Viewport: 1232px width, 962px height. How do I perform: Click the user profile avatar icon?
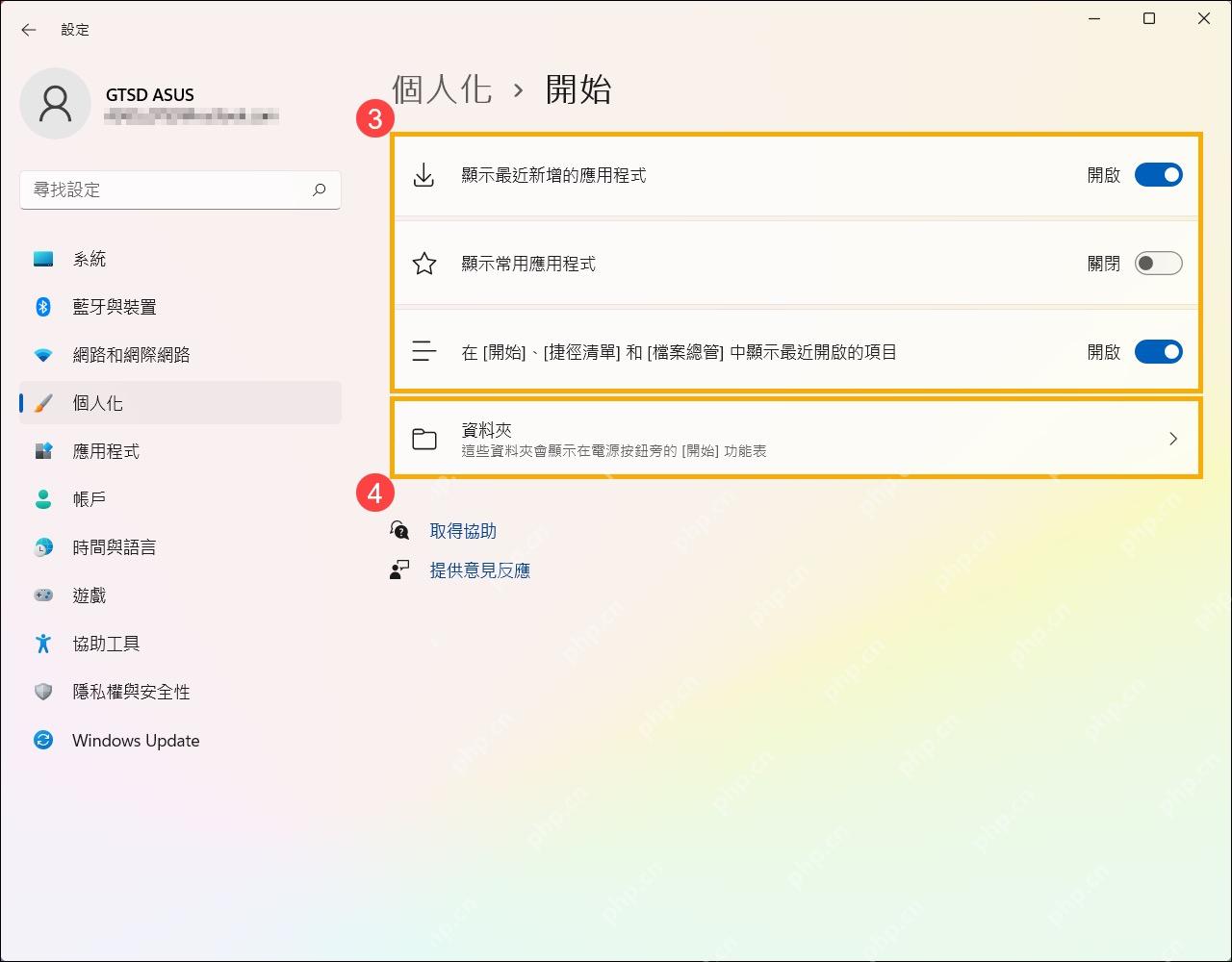click(56, 103)
